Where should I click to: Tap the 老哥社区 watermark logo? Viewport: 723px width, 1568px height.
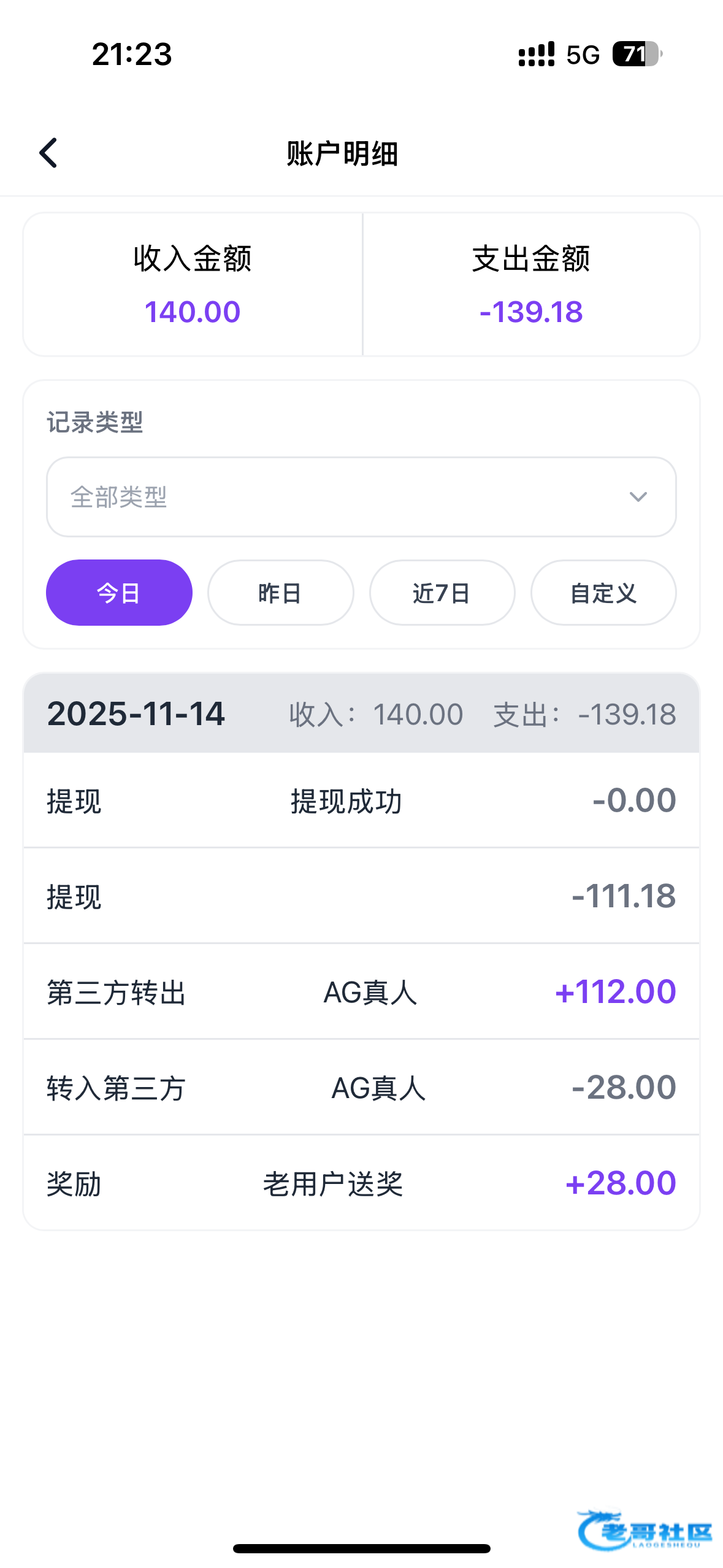coord(645,1531)
